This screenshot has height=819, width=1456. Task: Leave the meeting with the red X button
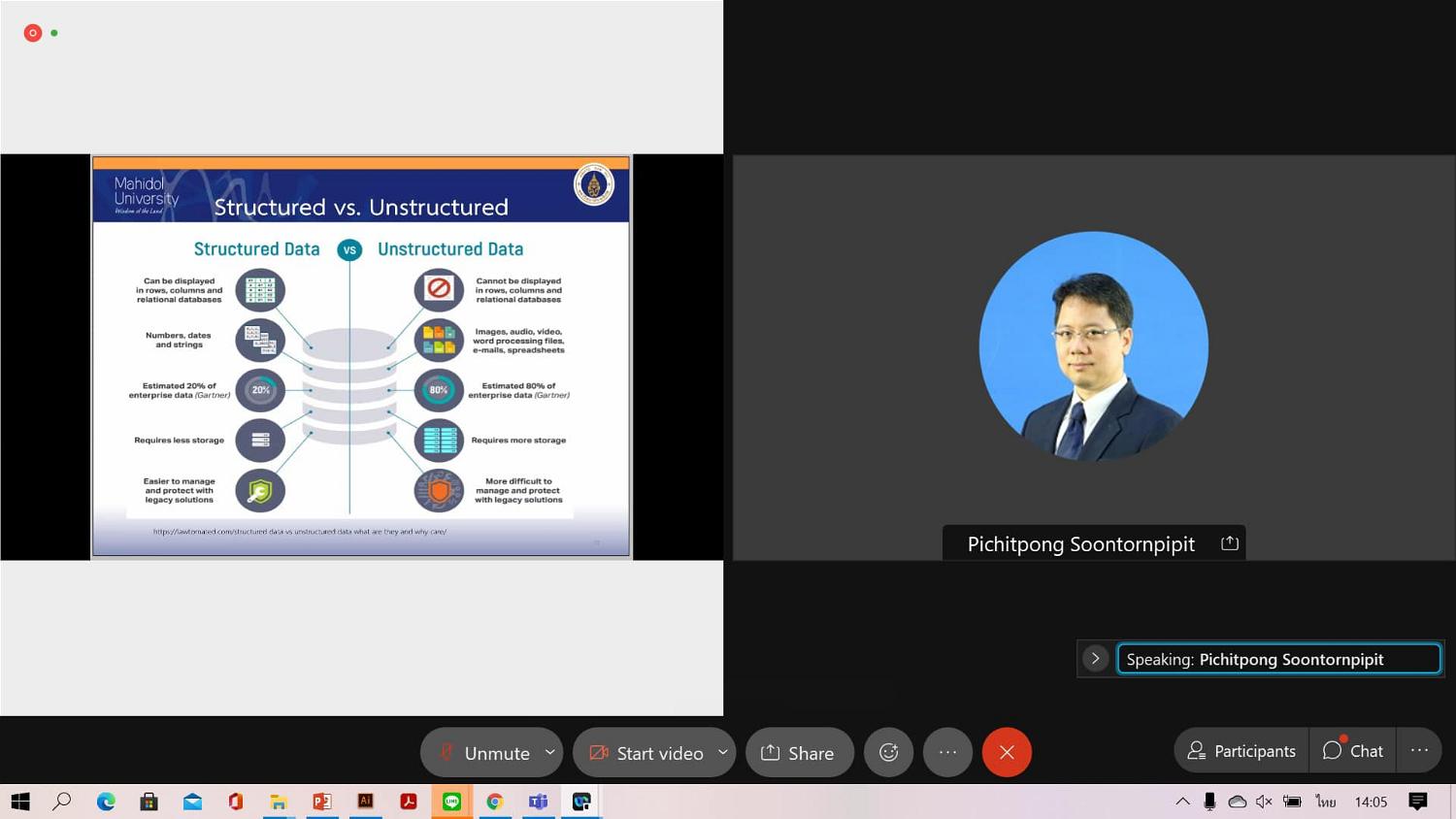pyautogui.click(x=1007, y=752)
